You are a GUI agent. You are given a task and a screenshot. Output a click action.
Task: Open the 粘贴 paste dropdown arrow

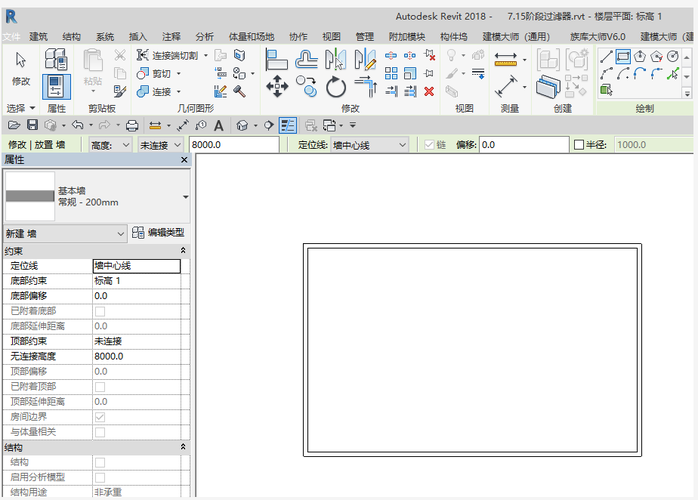(93, 91)
